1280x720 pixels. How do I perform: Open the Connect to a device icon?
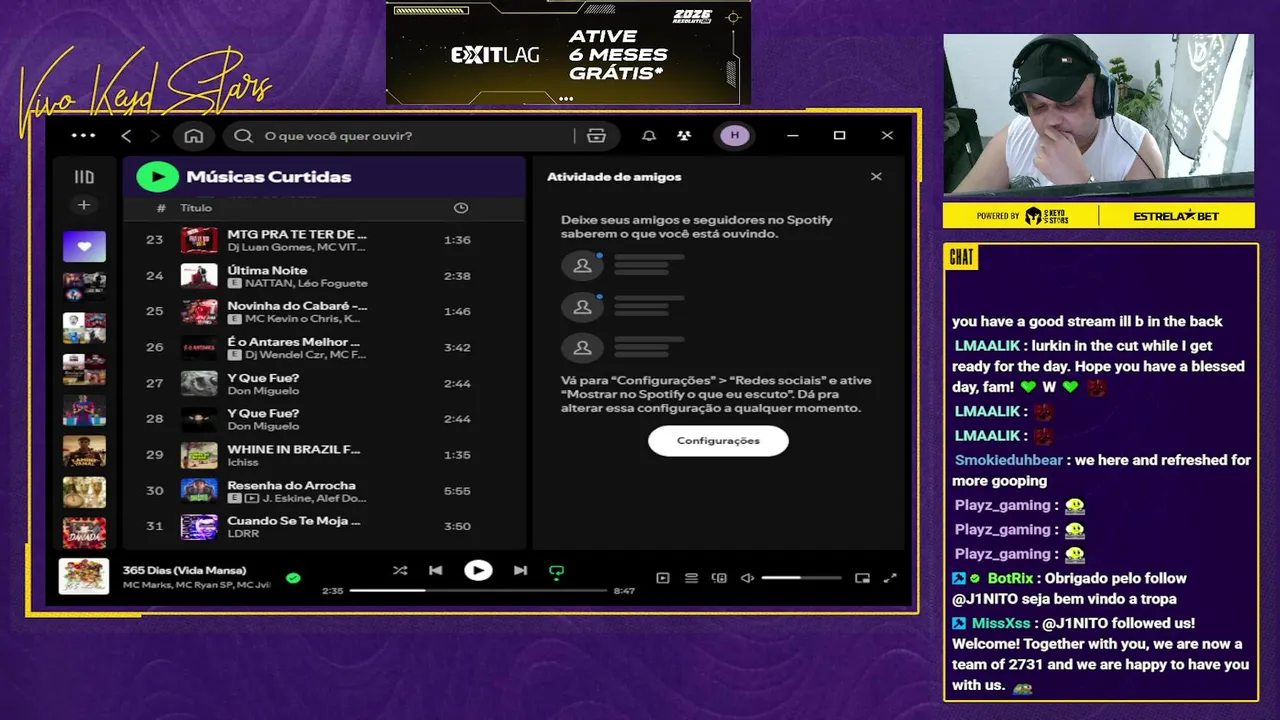point(719,578)
